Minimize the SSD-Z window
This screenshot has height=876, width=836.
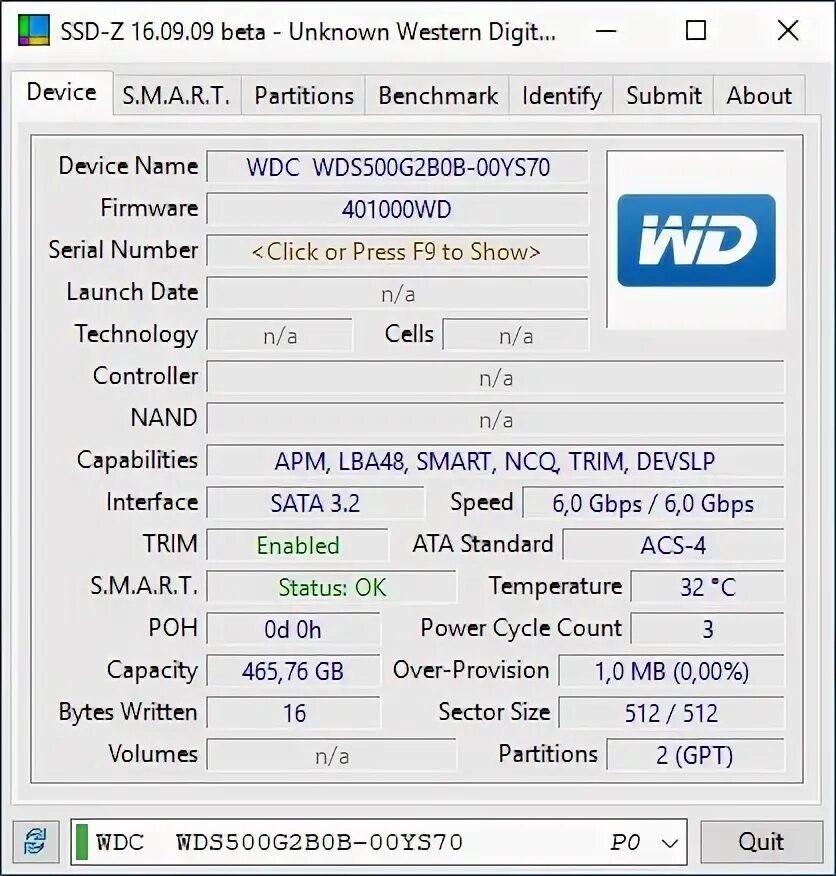click(x=606, y=31)
